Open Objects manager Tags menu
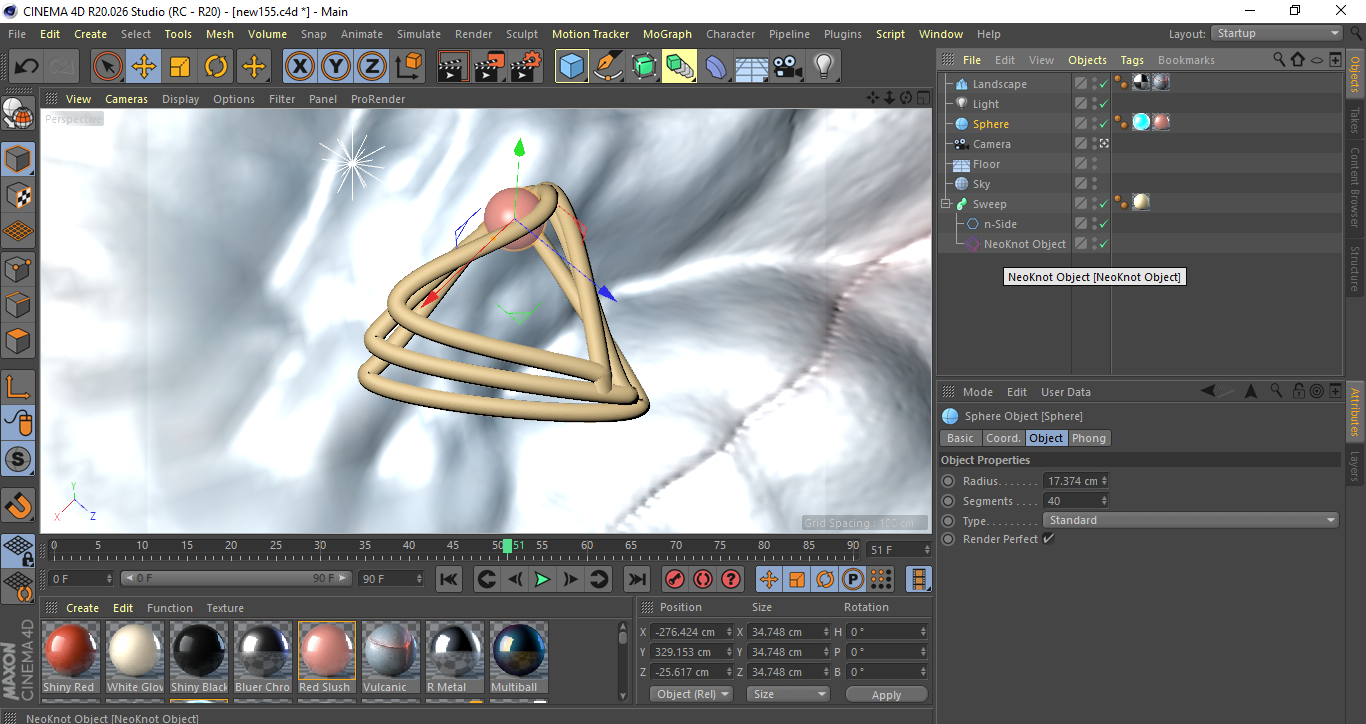This screenshot has height=724, width=1366. coord(1132,60)
